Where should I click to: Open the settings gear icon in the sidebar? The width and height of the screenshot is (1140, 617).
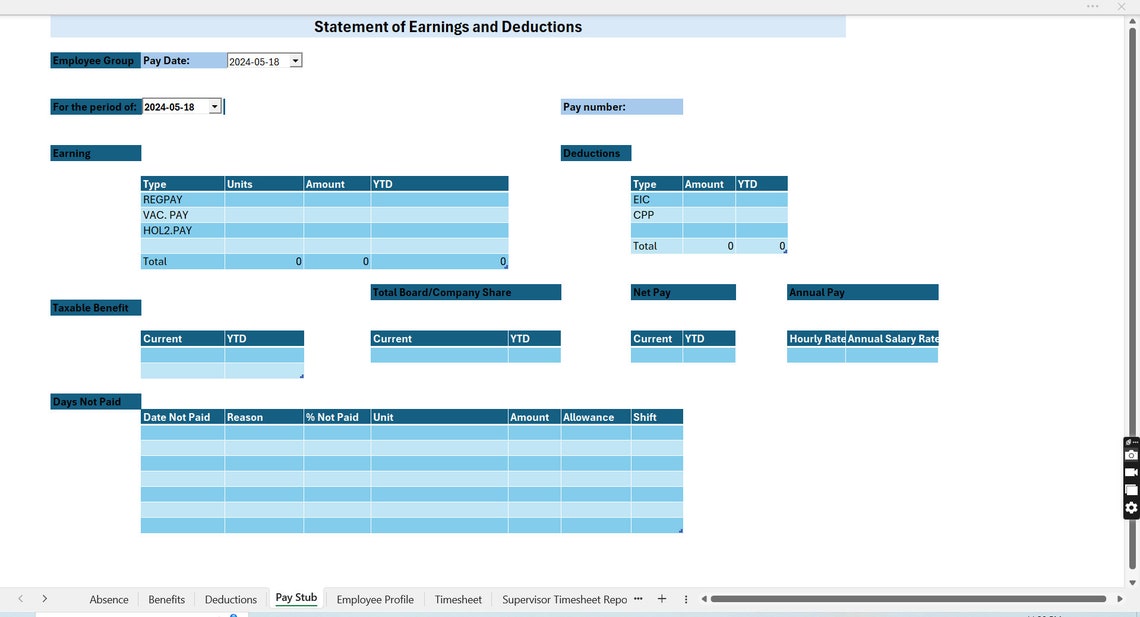click(x=1131, y=507)
